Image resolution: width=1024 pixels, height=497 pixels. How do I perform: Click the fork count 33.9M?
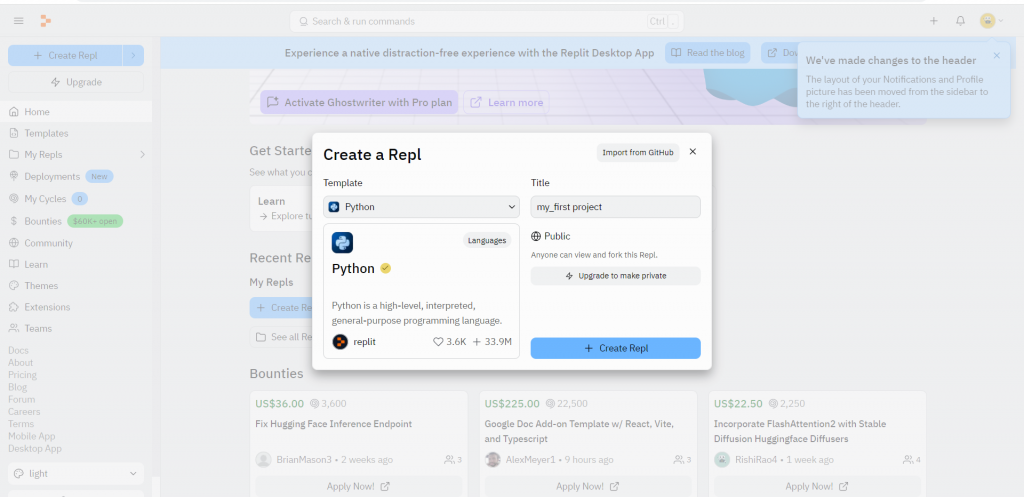pyautogui.click(x=492, y=342)
